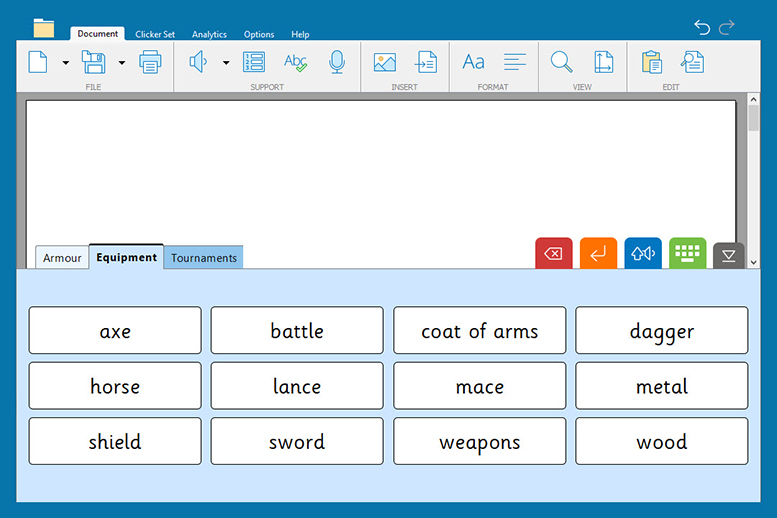The height and width of the screenshot is (518, 777).
Task: Click the red delete word button
Action: [x=553, y=254]
